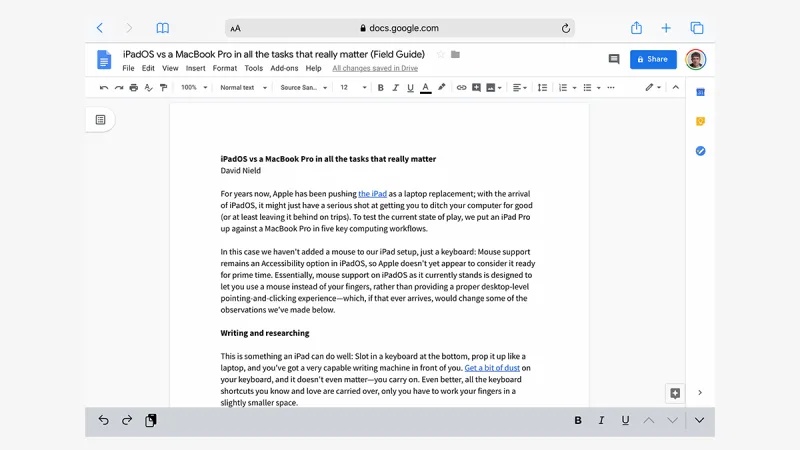Reload the page with refresh icon

(x=565, y=29)
